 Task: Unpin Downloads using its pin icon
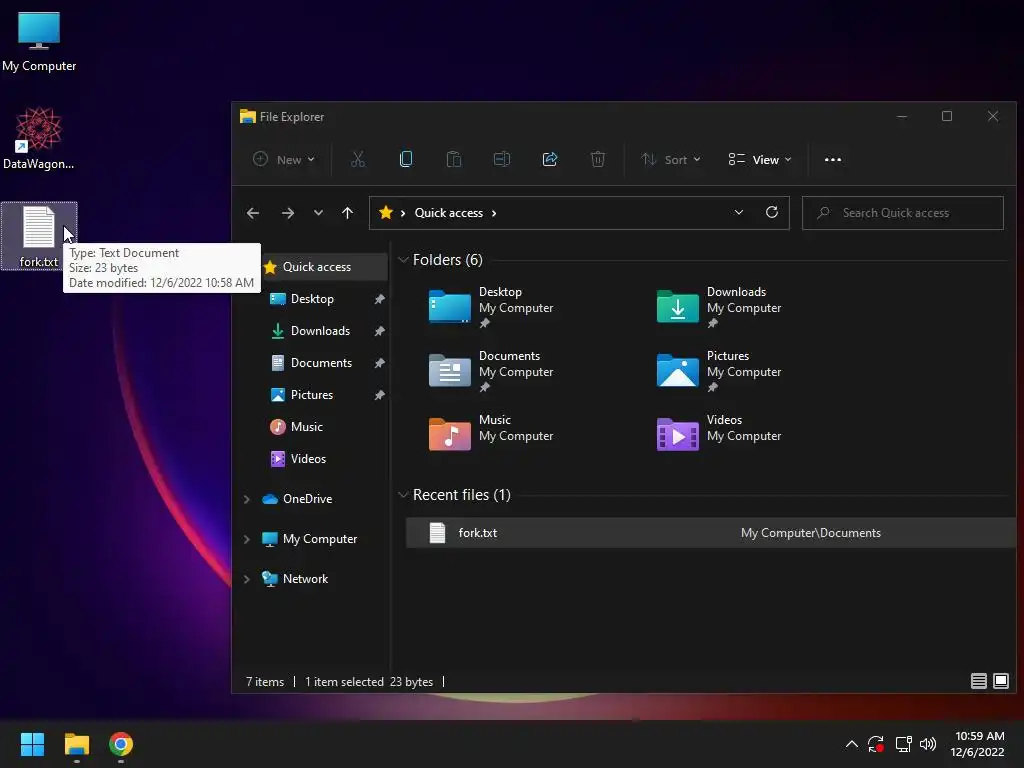(x=379, y=331)
